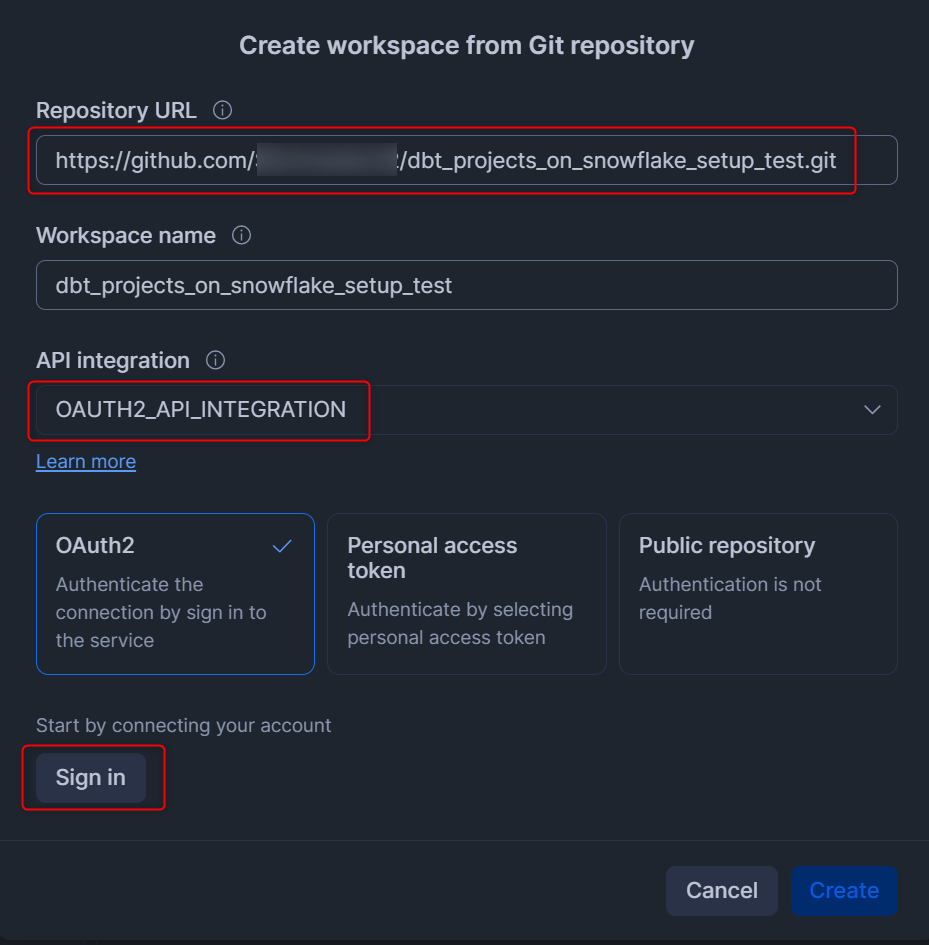Screen dimensions: 929x945
Task: Click into the Workspace name field
Action: tap(466, 286)
